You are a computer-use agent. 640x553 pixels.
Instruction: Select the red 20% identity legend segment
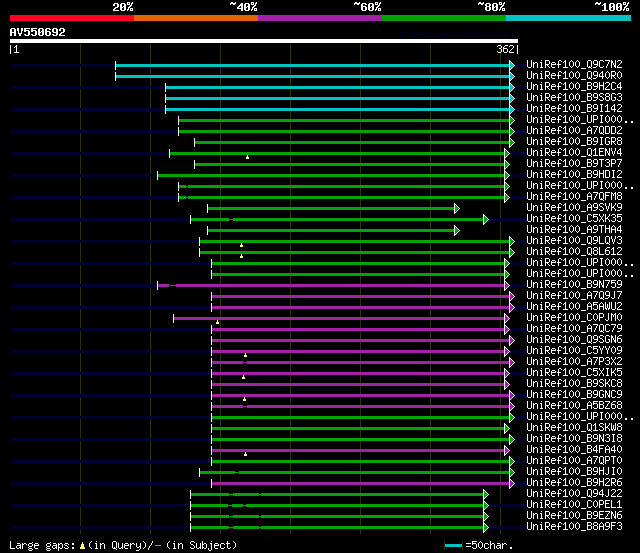pyautogui.click(x=72, y=18)
